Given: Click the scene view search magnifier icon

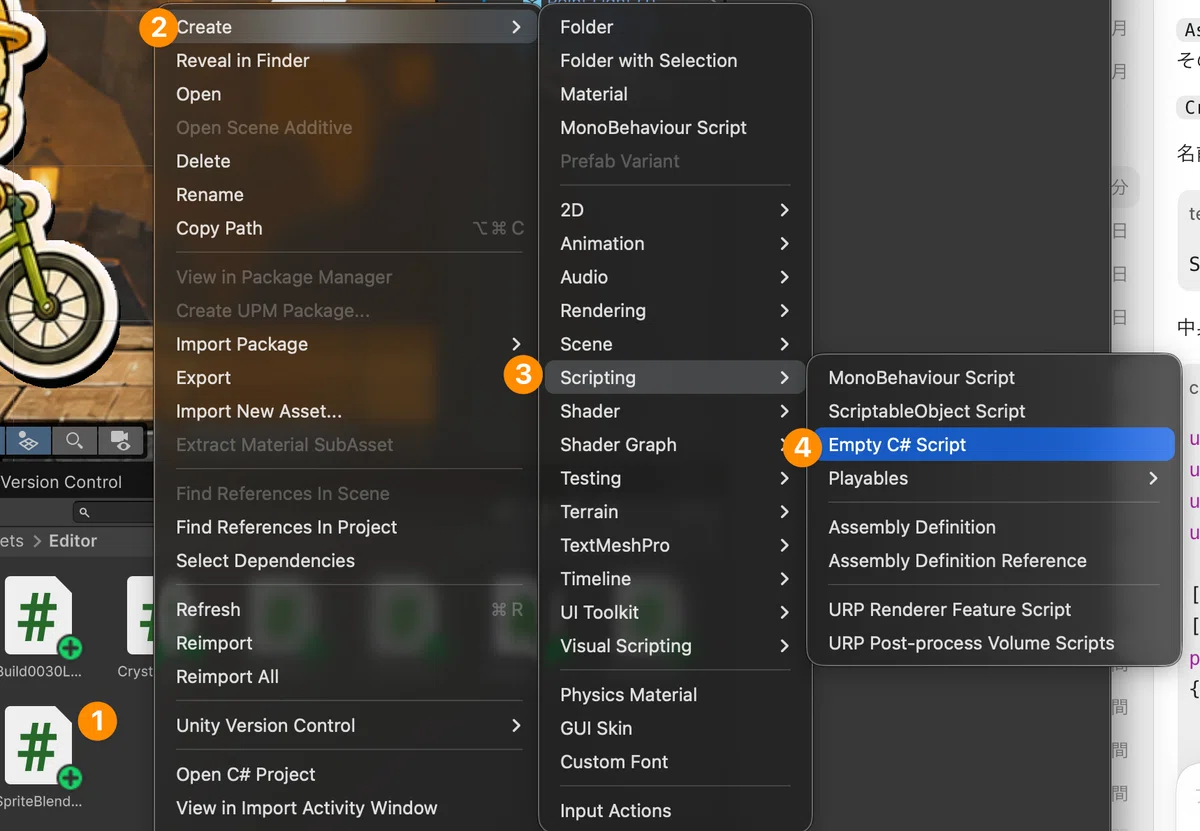Looking at the screenshot, I should [74, 440].
